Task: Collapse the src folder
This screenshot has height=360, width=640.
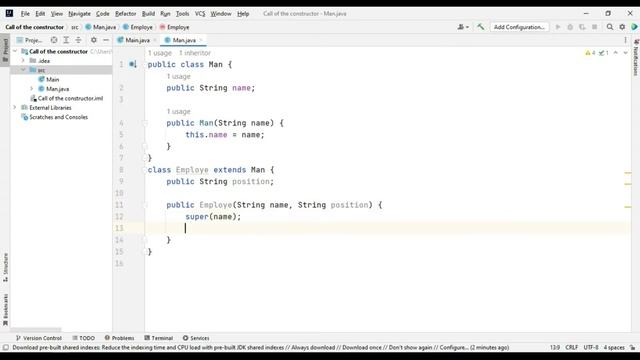Action: click(x=23, y=70)
